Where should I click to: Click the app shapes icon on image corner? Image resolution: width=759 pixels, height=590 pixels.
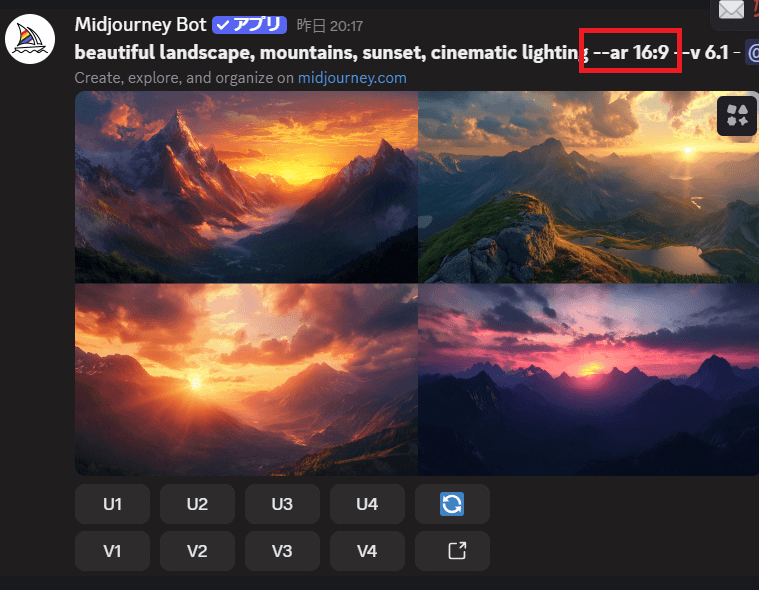point(737,116)
